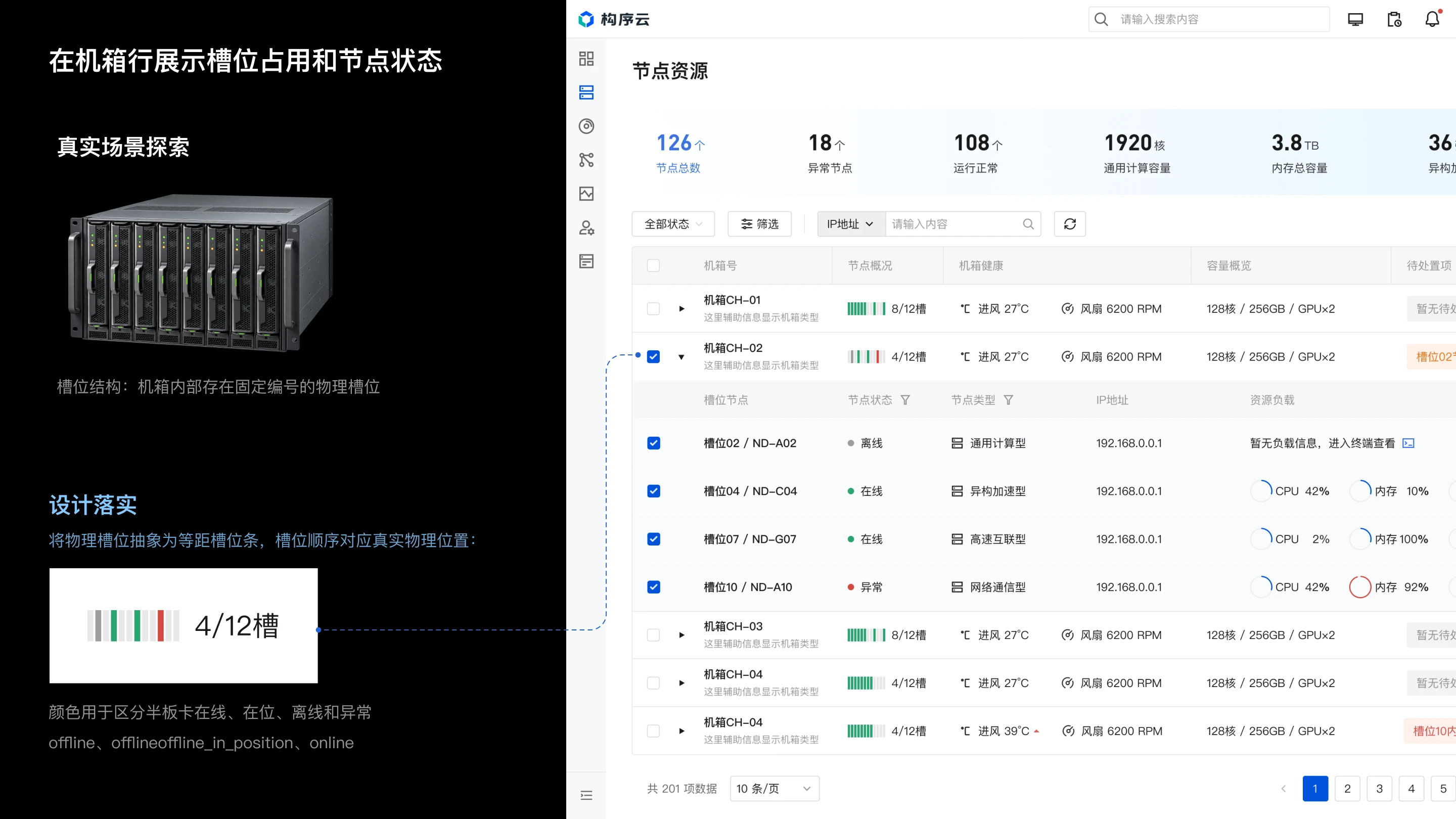
Task: Open the network topology icon in sidebar
Action: [x=586, y=160]
